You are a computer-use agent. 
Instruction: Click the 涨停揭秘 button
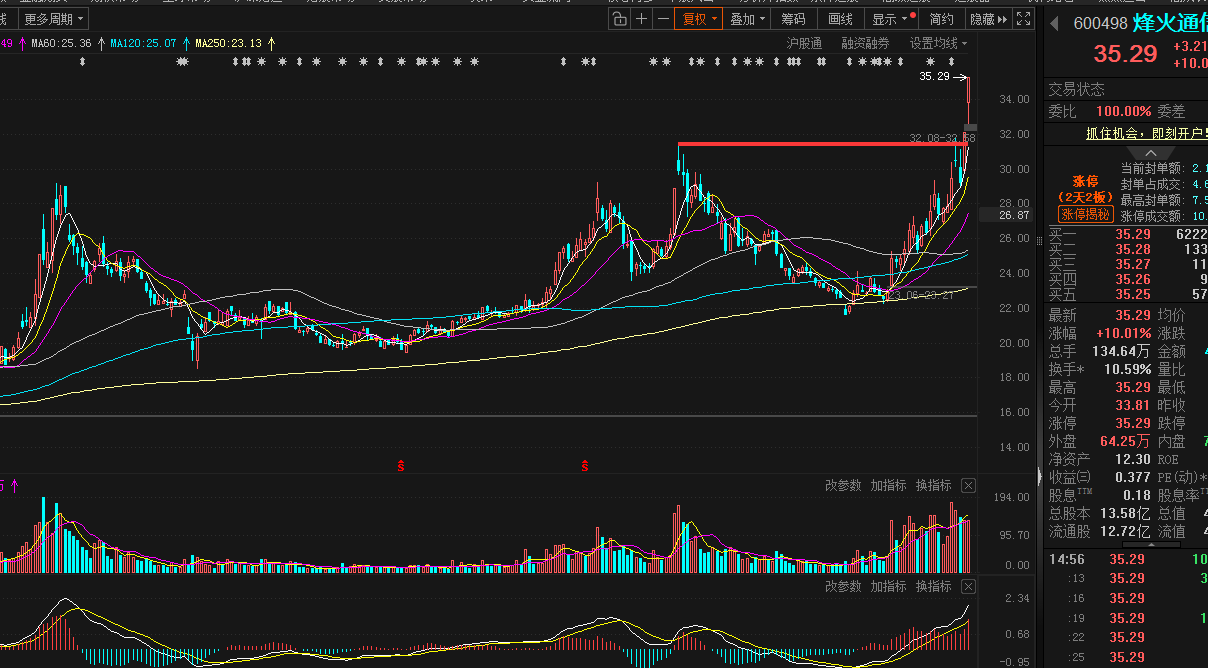1085,214
